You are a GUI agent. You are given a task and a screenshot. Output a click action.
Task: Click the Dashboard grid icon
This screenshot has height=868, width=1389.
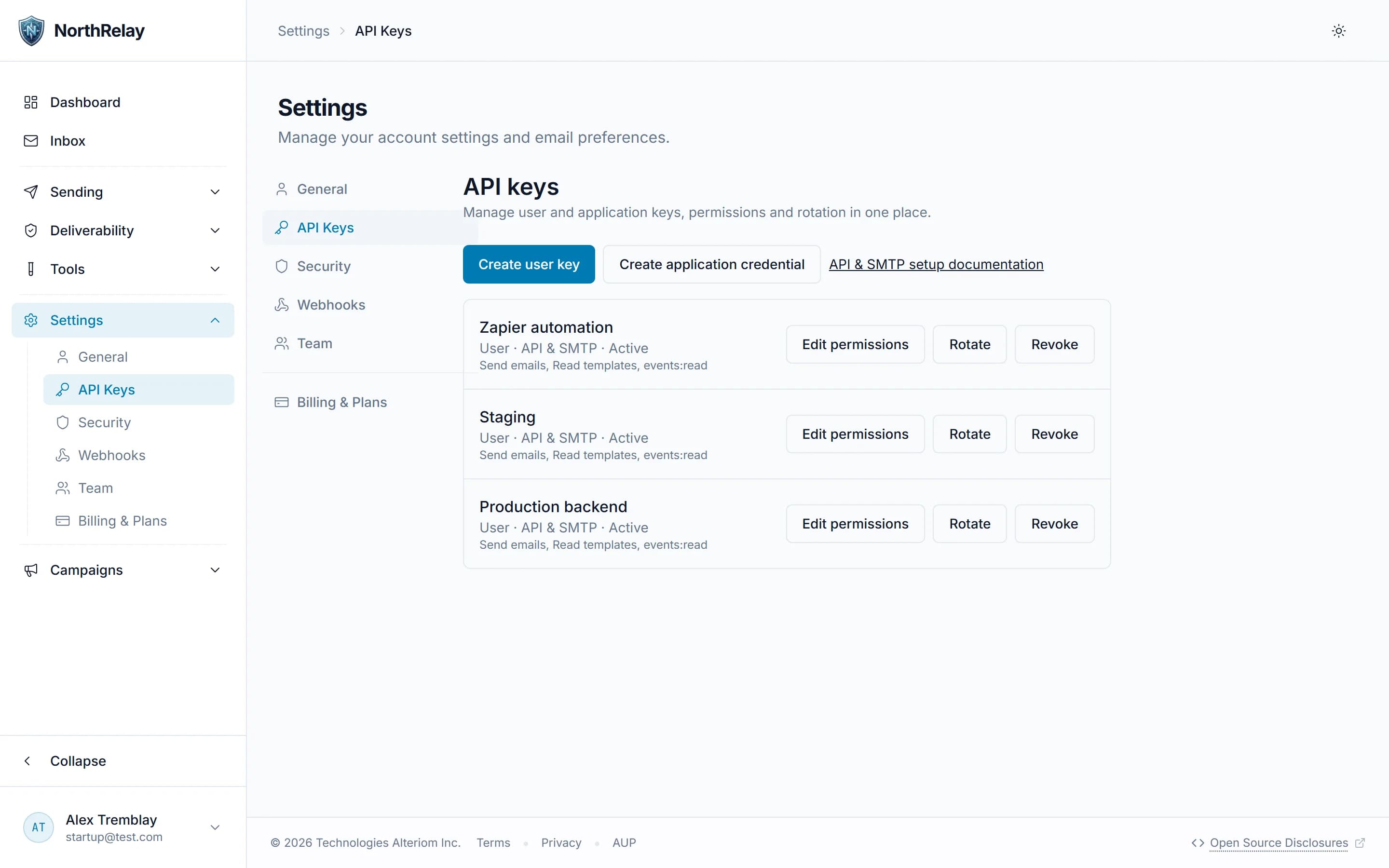point(31,102)
